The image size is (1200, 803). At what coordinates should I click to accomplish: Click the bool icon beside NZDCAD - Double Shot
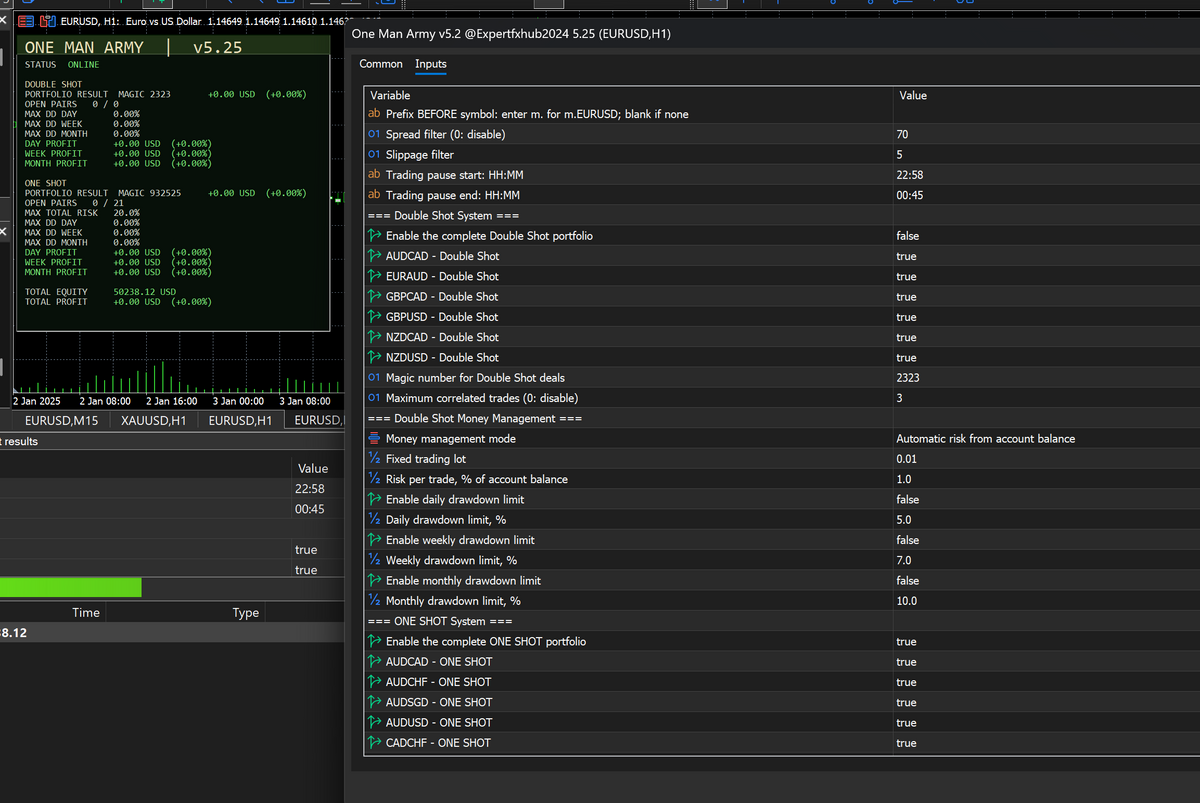(x=375, y=337)
